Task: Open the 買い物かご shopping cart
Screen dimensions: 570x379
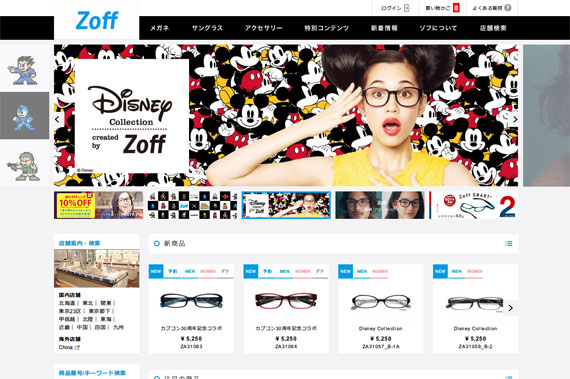Action: point(438,8)
